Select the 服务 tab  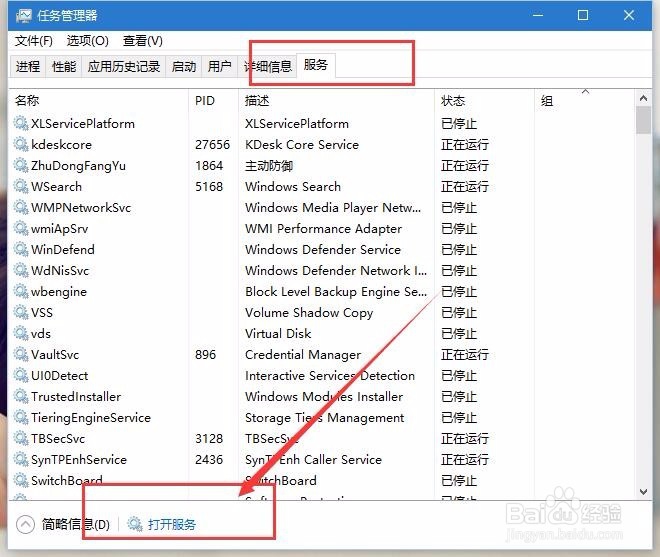pyautogui.click(x=316, y=65)
